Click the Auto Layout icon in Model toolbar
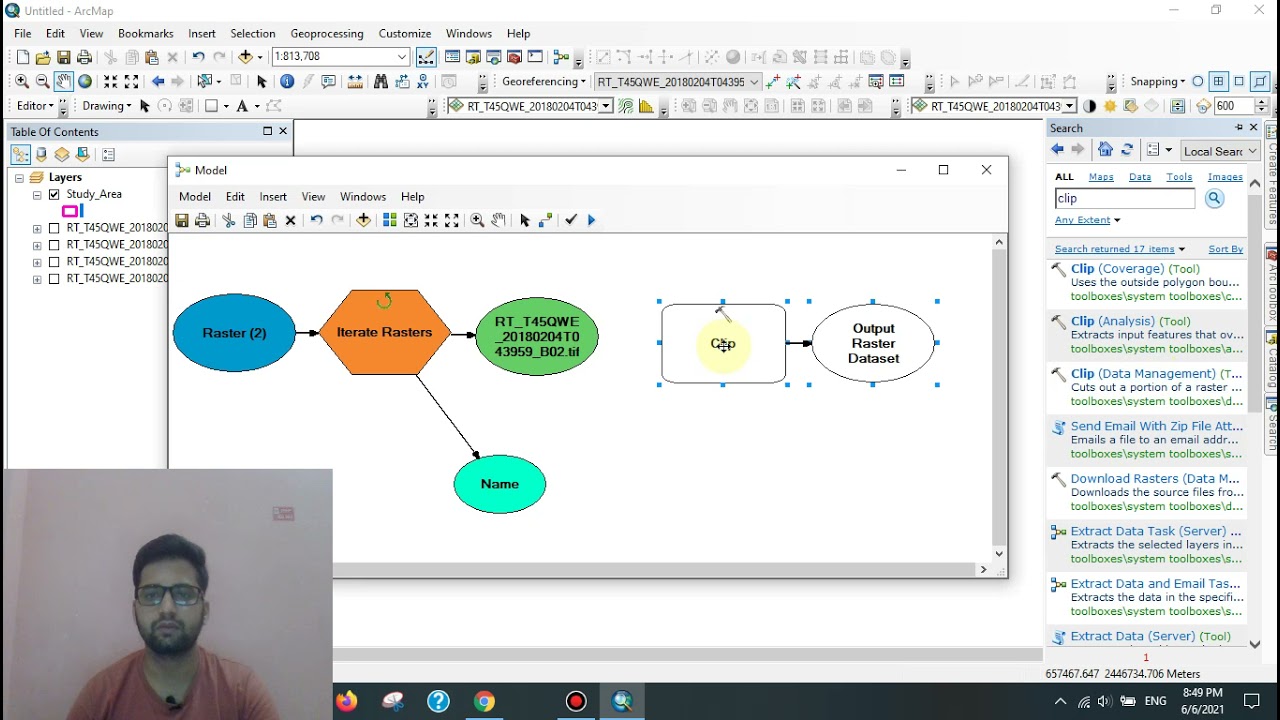This screenshot has height=720, width=1280. pyautogui.click(x=390, y=220)
